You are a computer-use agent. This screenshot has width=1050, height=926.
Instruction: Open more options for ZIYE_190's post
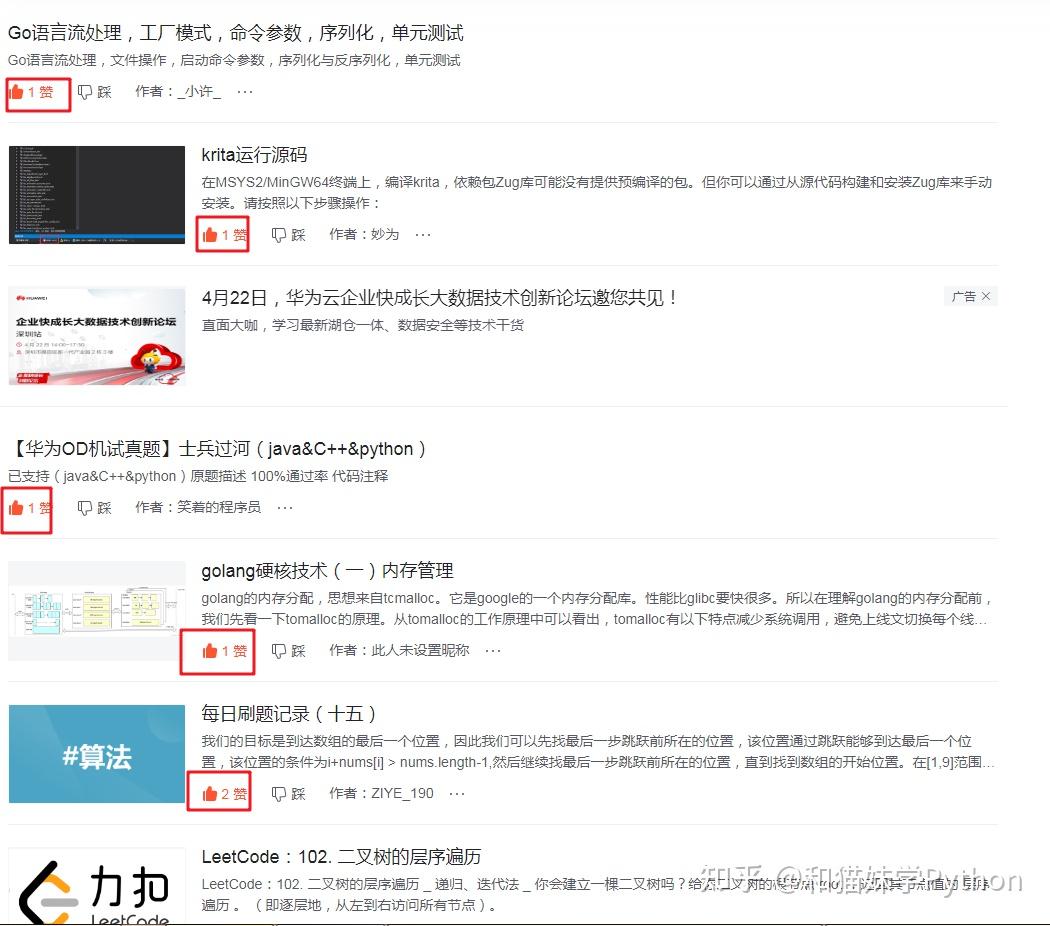coord(456,793)
